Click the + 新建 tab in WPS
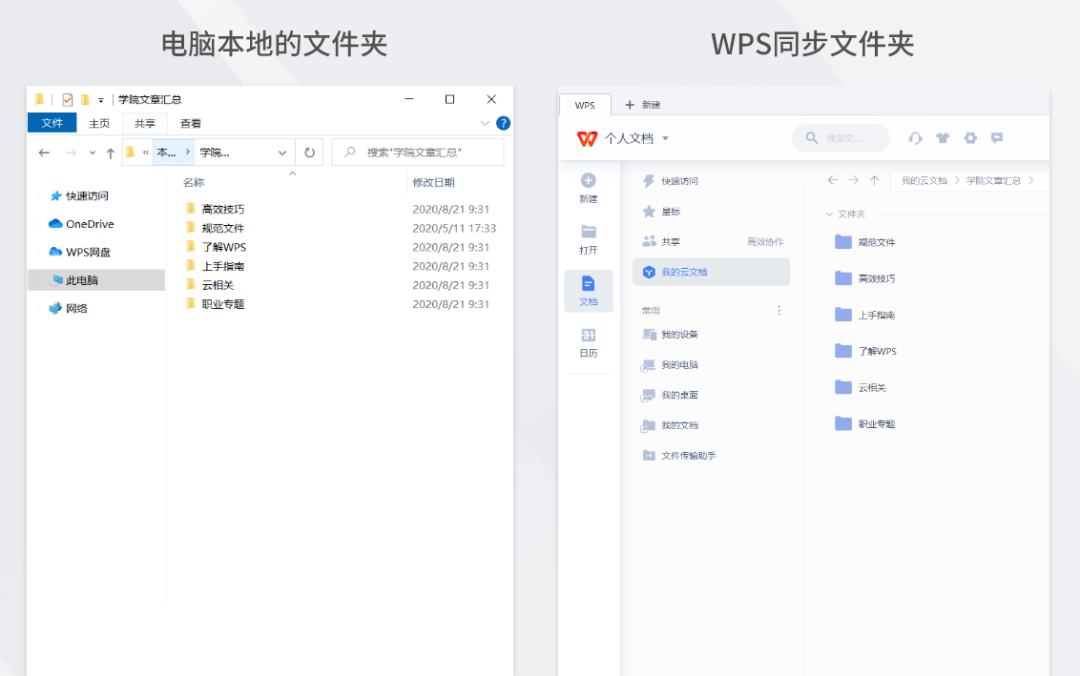This screenshot has height=676, width=1080. pyautogui.click(x=640, y=104)
